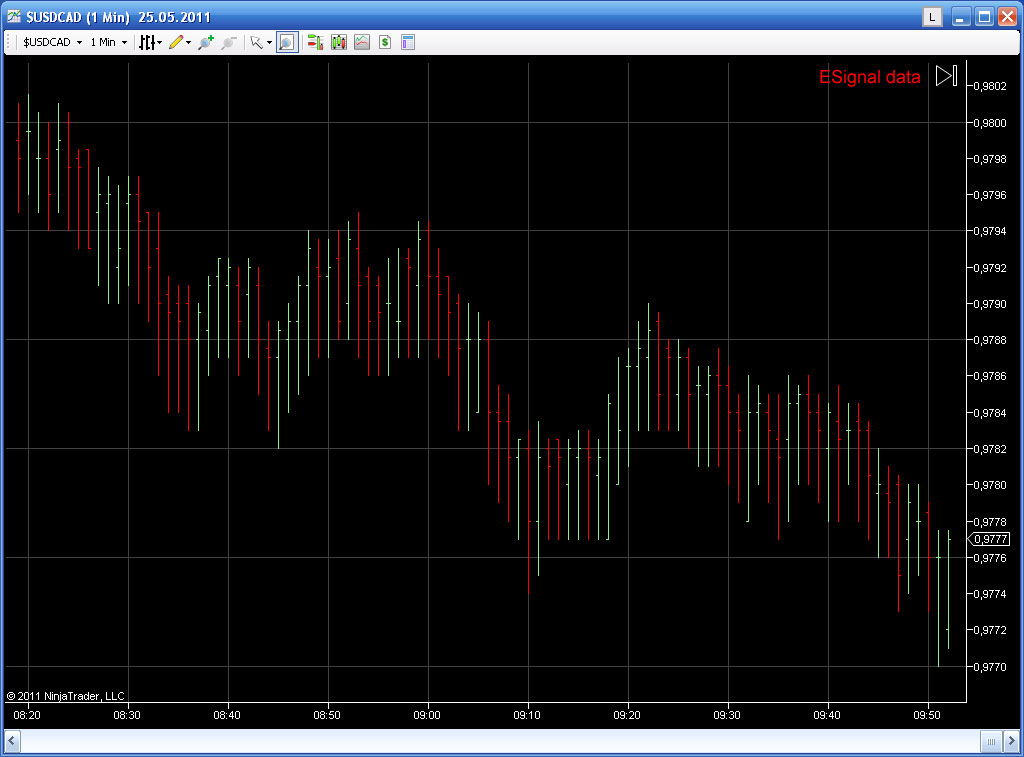Open the chart trader icon

(x=315, y=42)
